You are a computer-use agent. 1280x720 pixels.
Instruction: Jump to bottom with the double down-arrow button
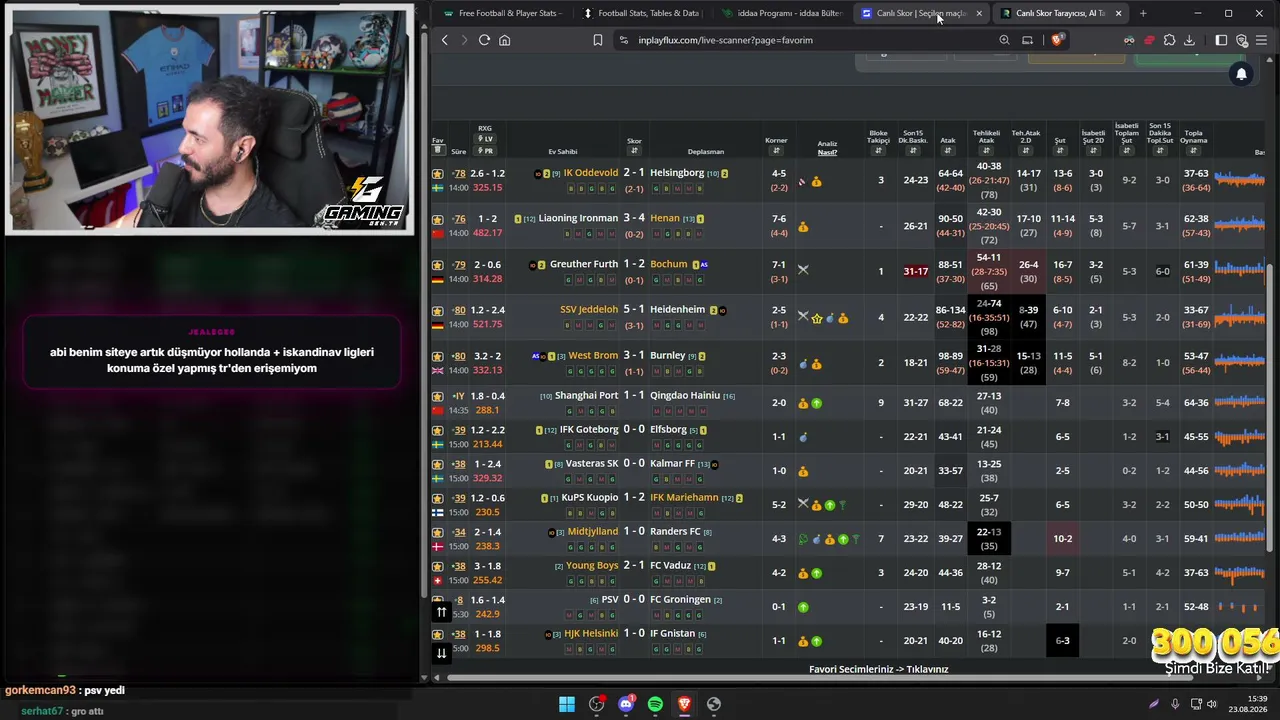(x=441, y=653)
